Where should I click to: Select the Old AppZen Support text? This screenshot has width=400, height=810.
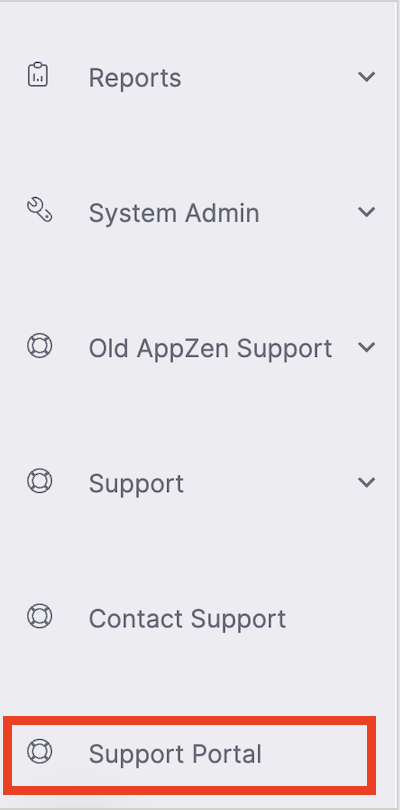point(210,349)
